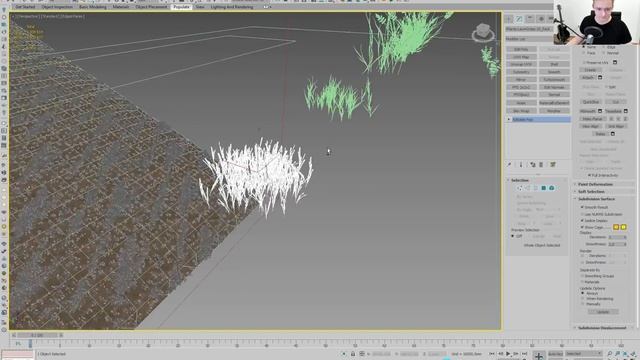Click the Update button
The height and width of the screenshot is (360, 640).
tap(603, 312)
